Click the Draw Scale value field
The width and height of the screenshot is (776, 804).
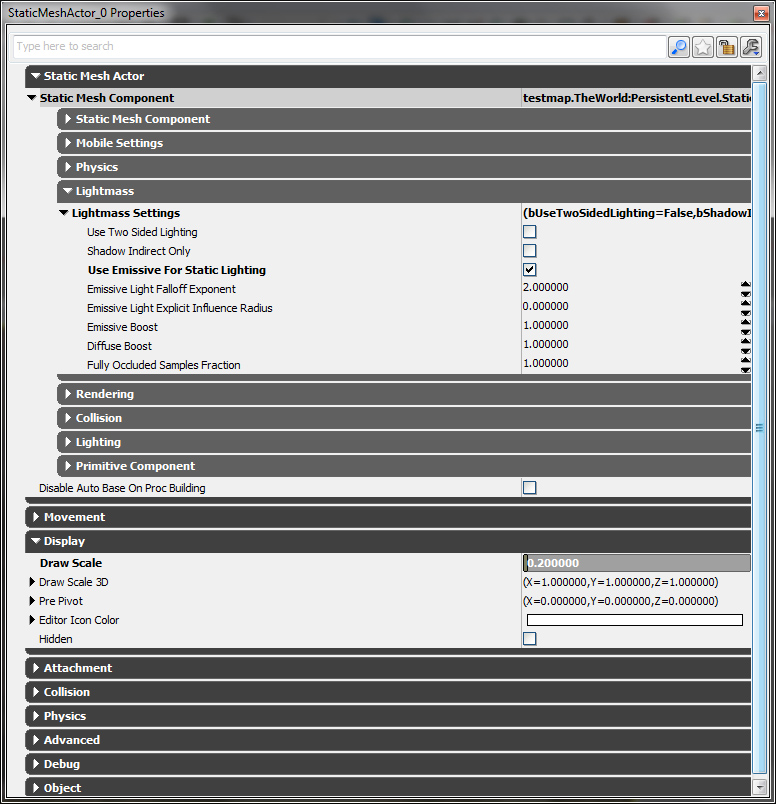pyautogui.click(x=638, y=563)
